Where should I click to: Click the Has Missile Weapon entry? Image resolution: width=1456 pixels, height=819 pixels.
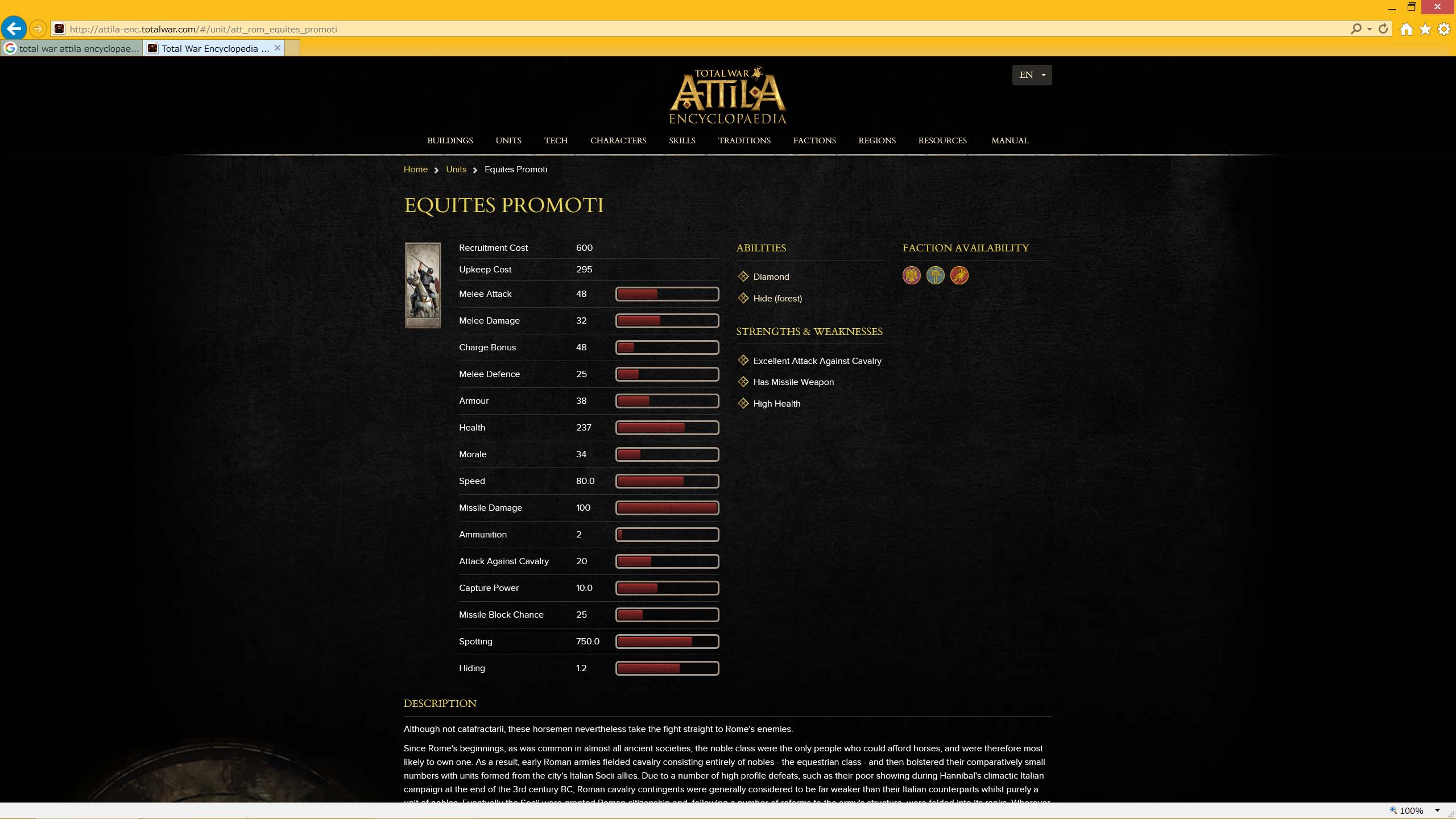793,382
